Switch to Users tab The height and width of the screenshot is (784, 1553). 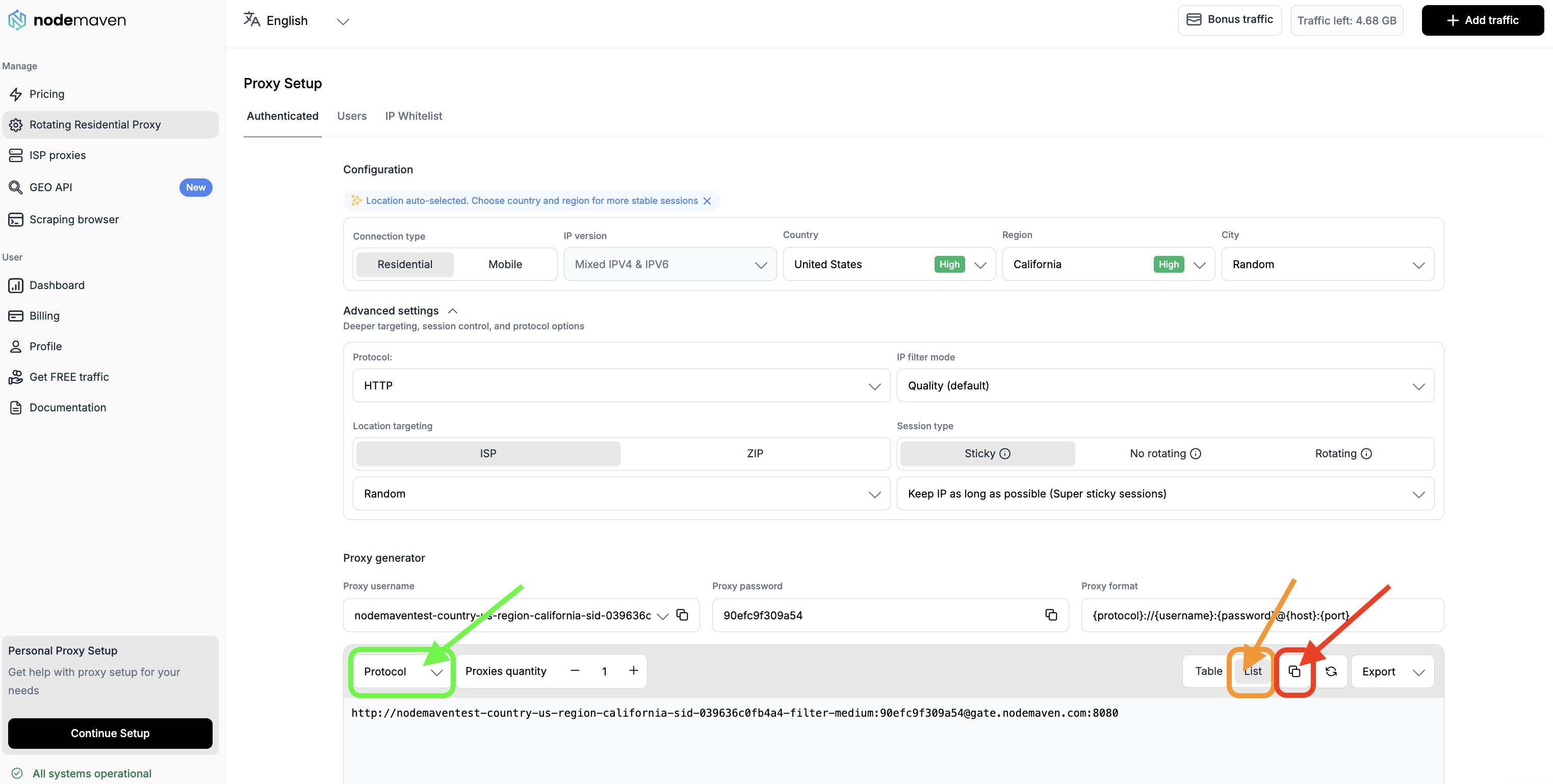pyautogui.click(x=351, y=116)
